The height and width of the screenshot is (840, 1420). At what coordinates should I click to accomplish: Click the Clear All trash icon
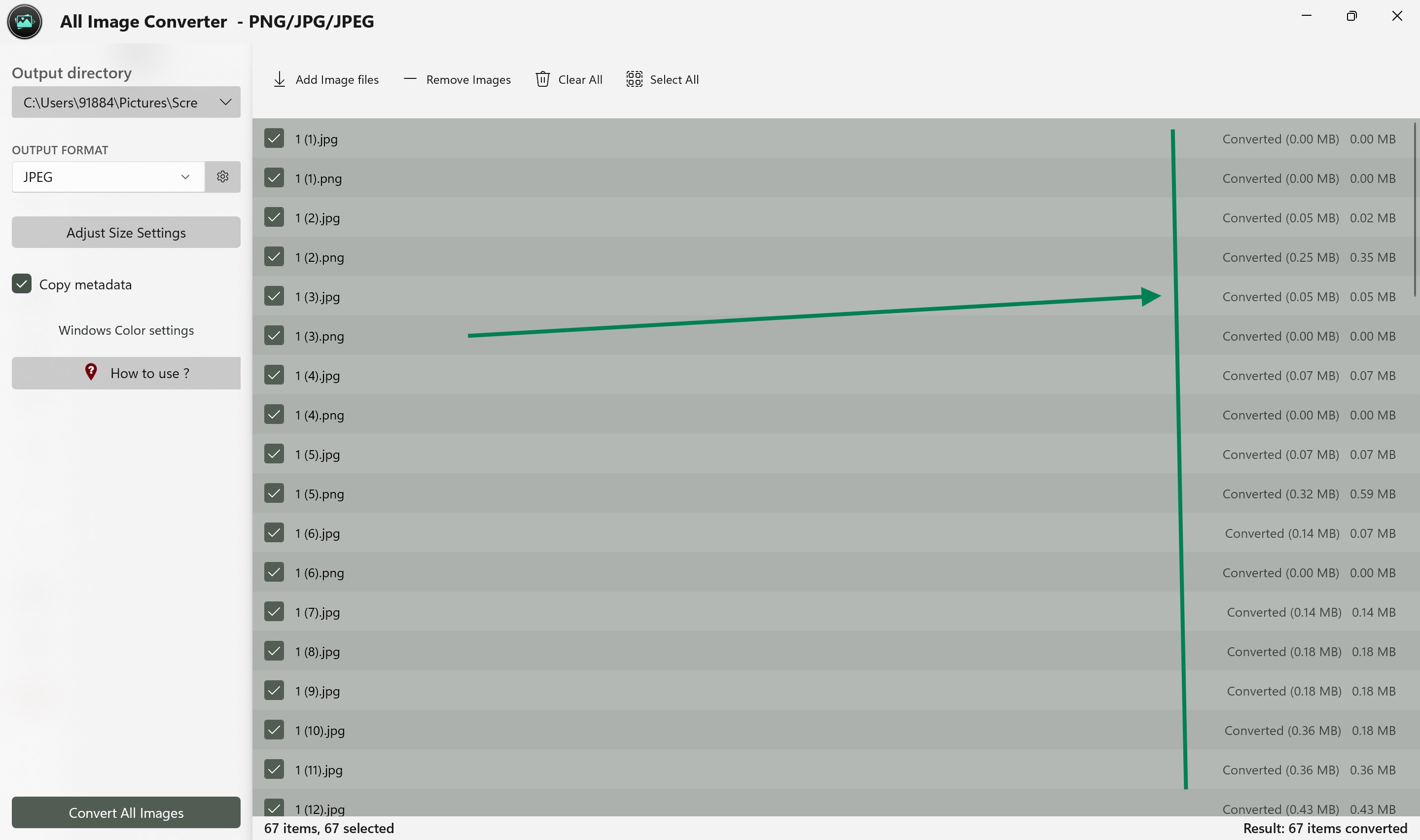coord(542,79)
